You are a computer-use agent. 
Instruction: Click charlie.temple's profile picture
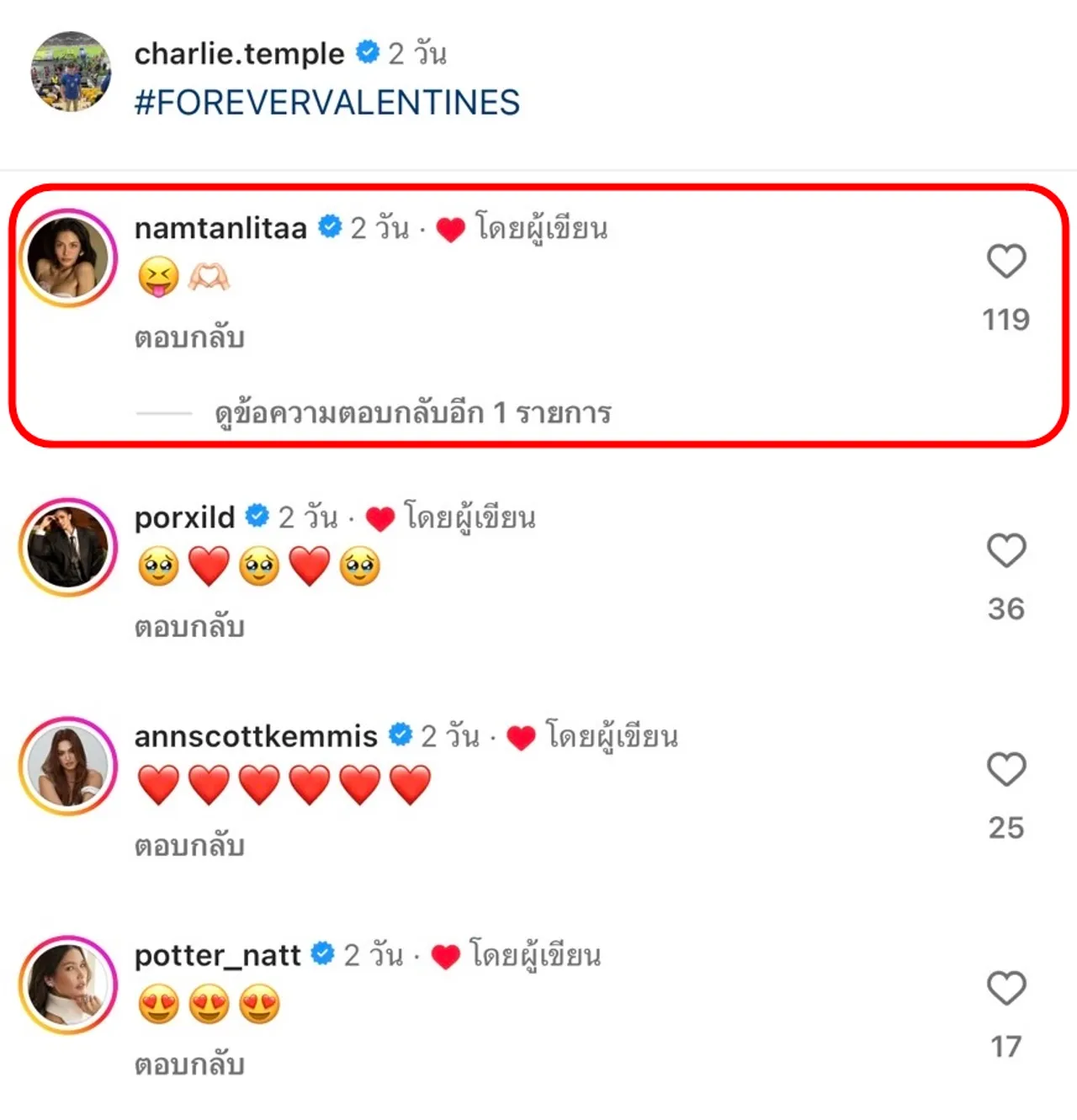point(71,72)
